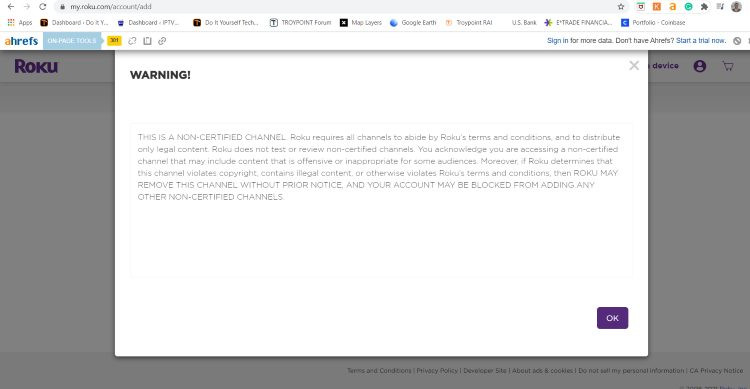Click the Ahrefs chain link icon

[162, 41]
